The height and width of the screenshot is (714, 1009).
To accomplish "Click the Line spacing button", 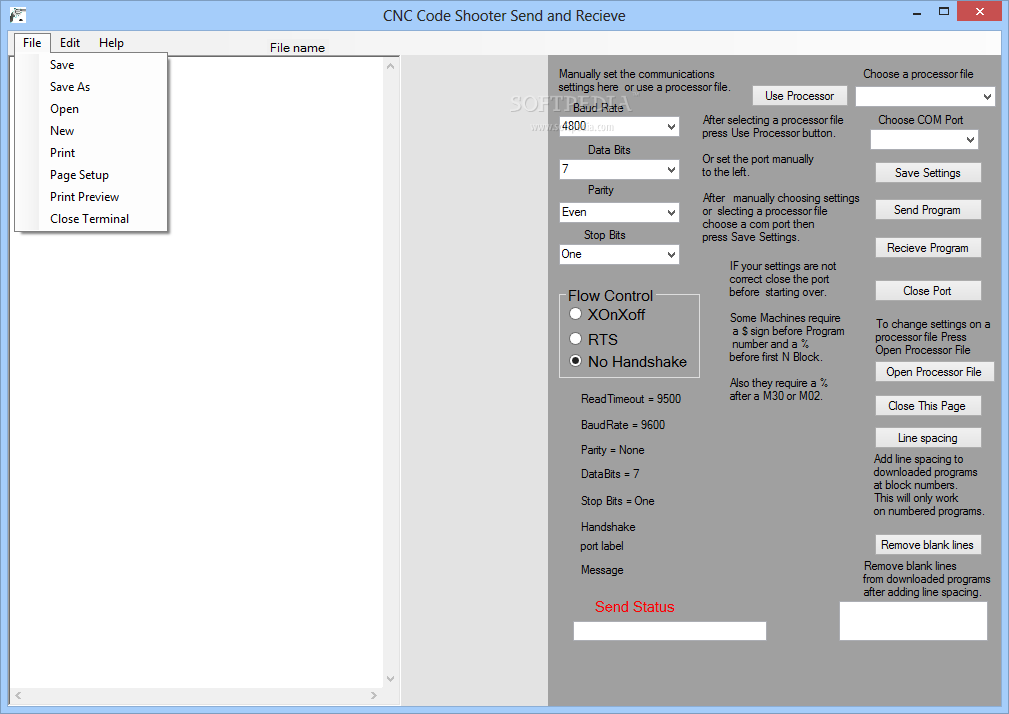I will click(x=927, y=437).
